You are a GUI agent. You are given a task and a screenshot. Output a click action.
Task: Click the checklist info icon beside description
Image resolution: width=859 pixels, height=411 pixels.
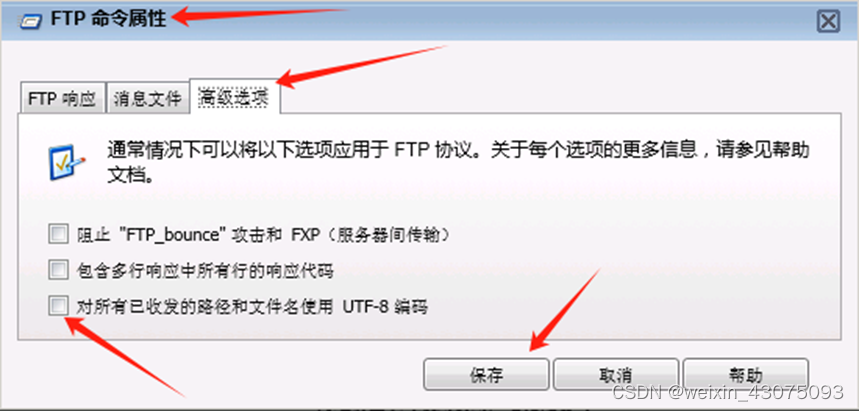67,162
